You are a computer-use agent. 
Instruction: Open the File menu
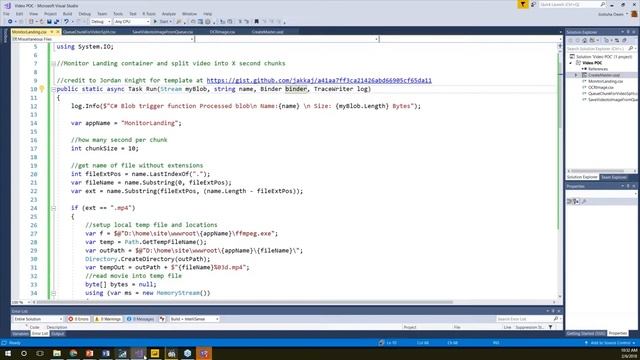[6, 13]
